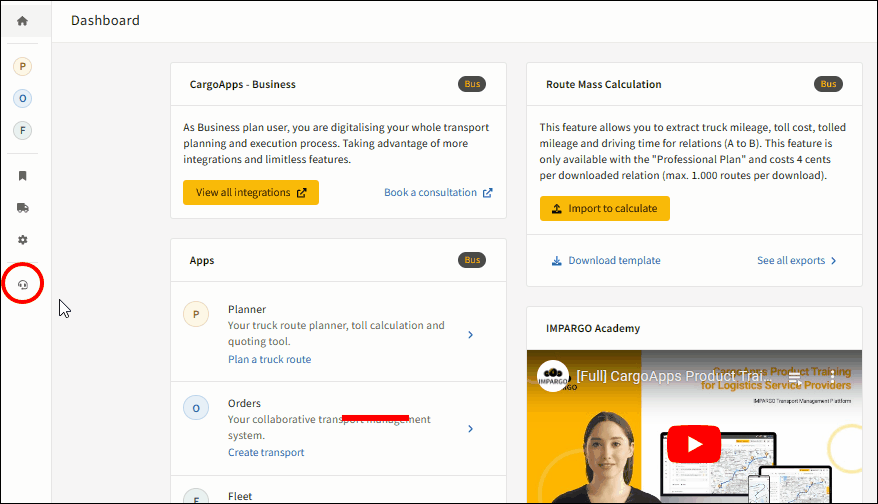This screenshot has width=878, height=504.
Task: Click the Dashboard page heading
Action: [105, 21]
